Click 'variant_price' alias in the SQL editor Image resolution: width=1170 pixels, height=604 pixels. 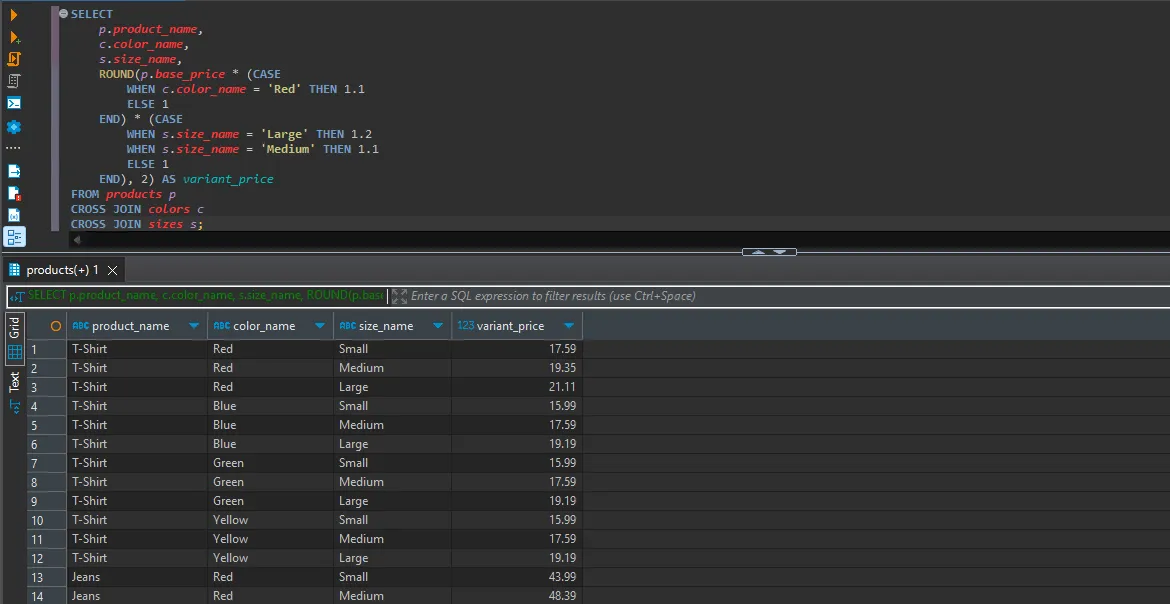(228, 179)
